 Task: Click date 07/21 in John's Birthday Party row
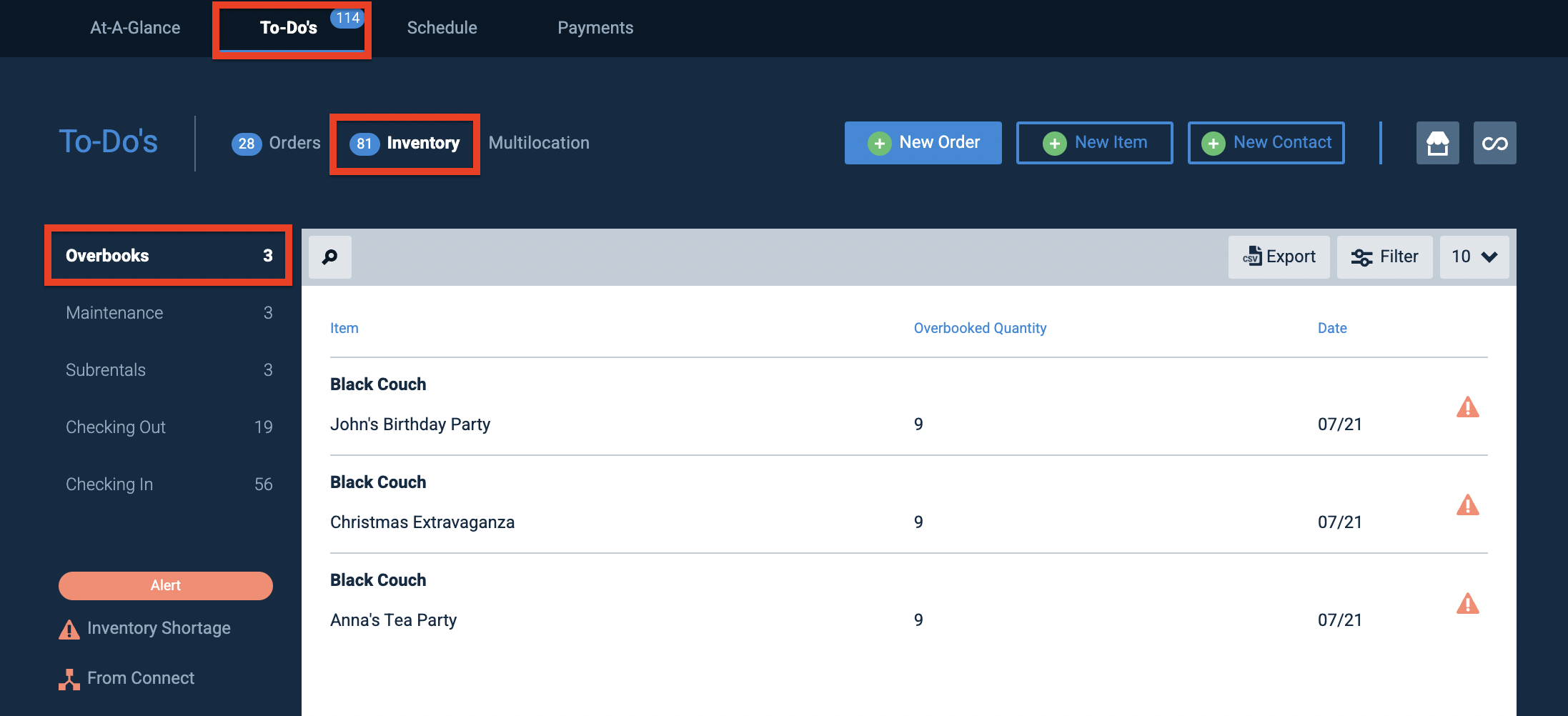(1340, 424)
